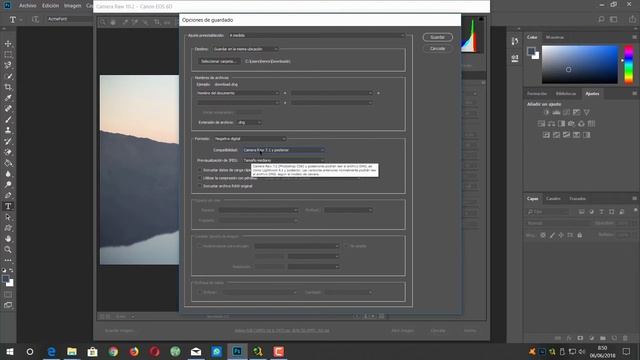This screenshot has width=640, height=360.
Task: Open the Ajuste preestablecido dropdown
Action: (x=316, y=36)
